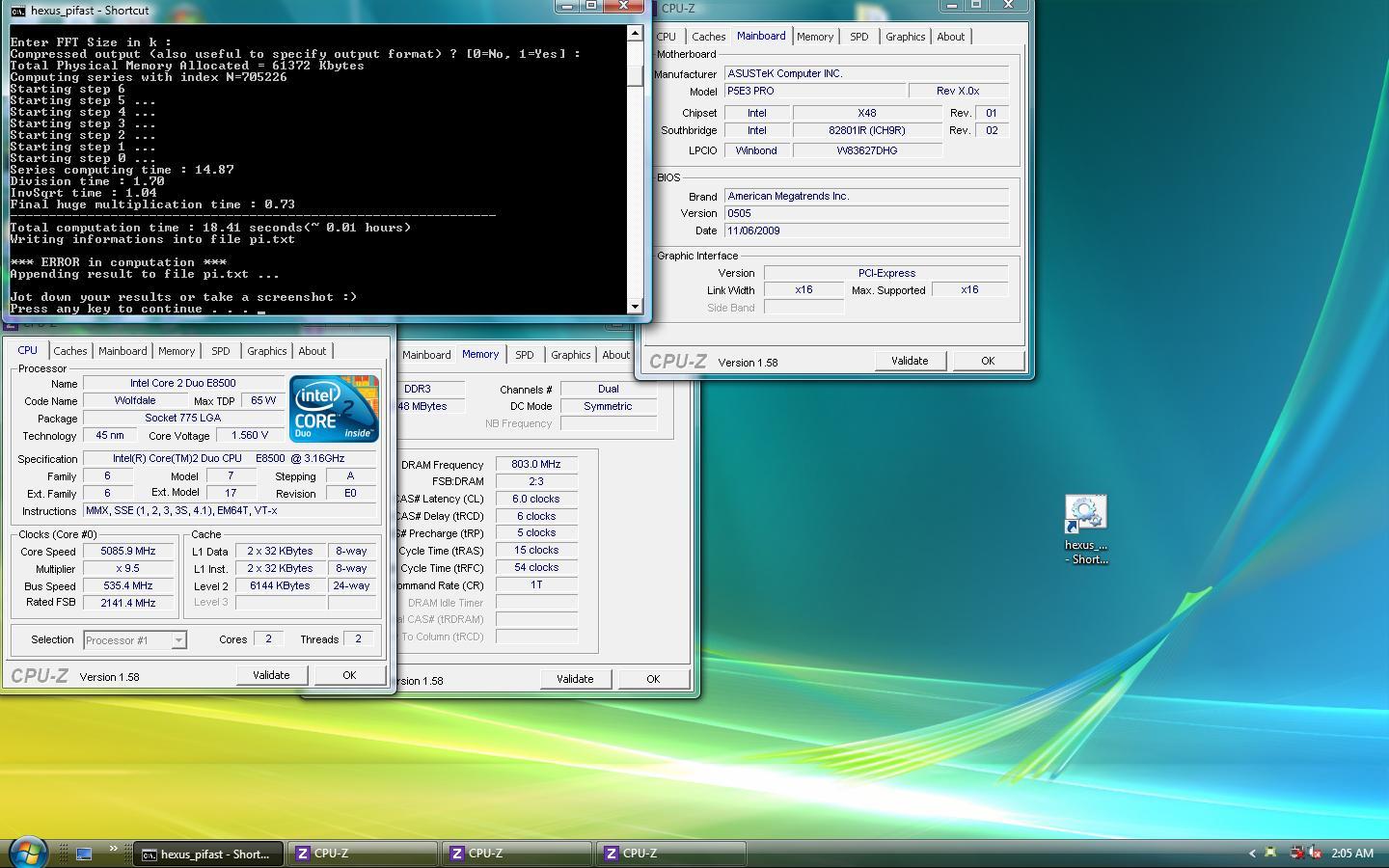1389x868 pixels.
Task: Open the network disconnected tray icon
Action: tap(1297, 853)
